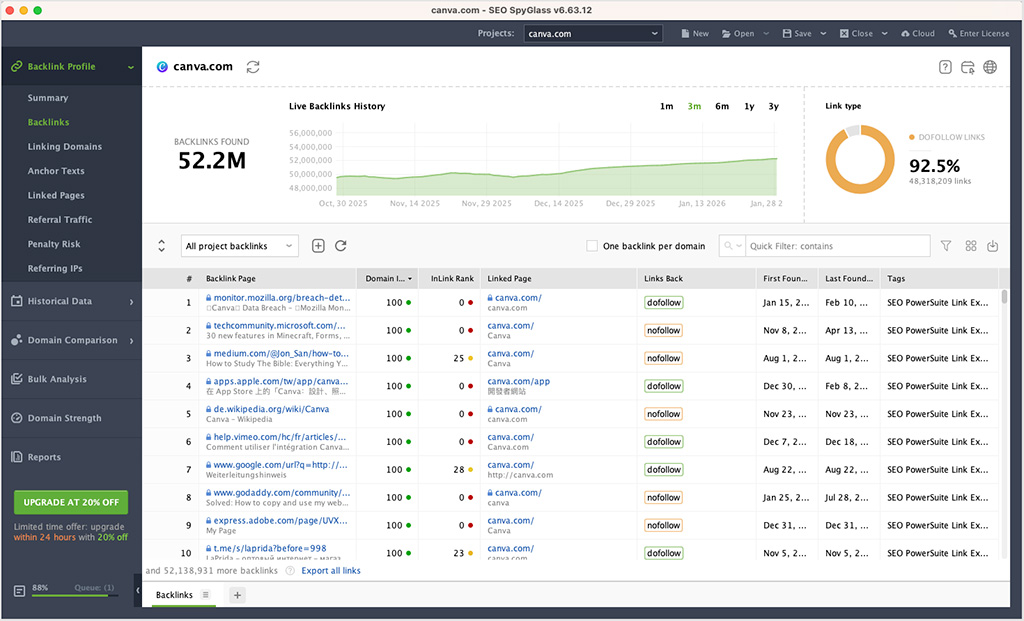This screenshot has width=1024, height=621.
Task: Click the DOFOLLOW LINKS orange legend dot
Action: (x=912, y=137)
